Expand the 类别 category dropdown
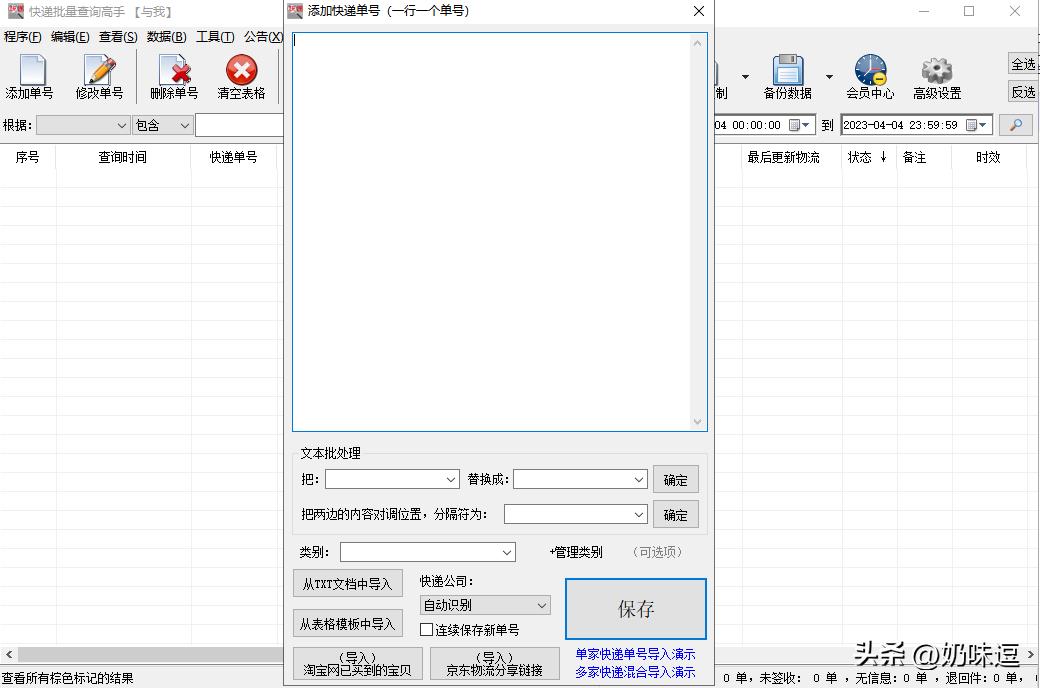 (428, 551)
